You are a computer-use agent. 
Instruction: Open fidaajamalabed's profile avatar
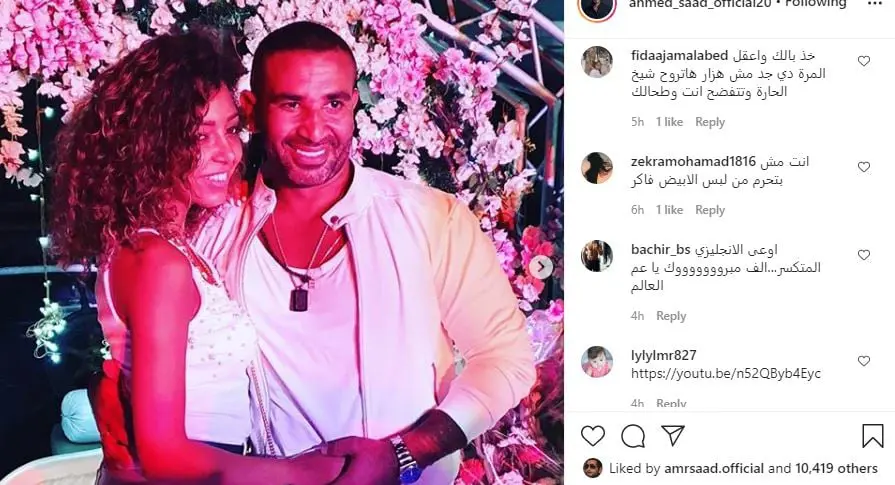(597, 62)
